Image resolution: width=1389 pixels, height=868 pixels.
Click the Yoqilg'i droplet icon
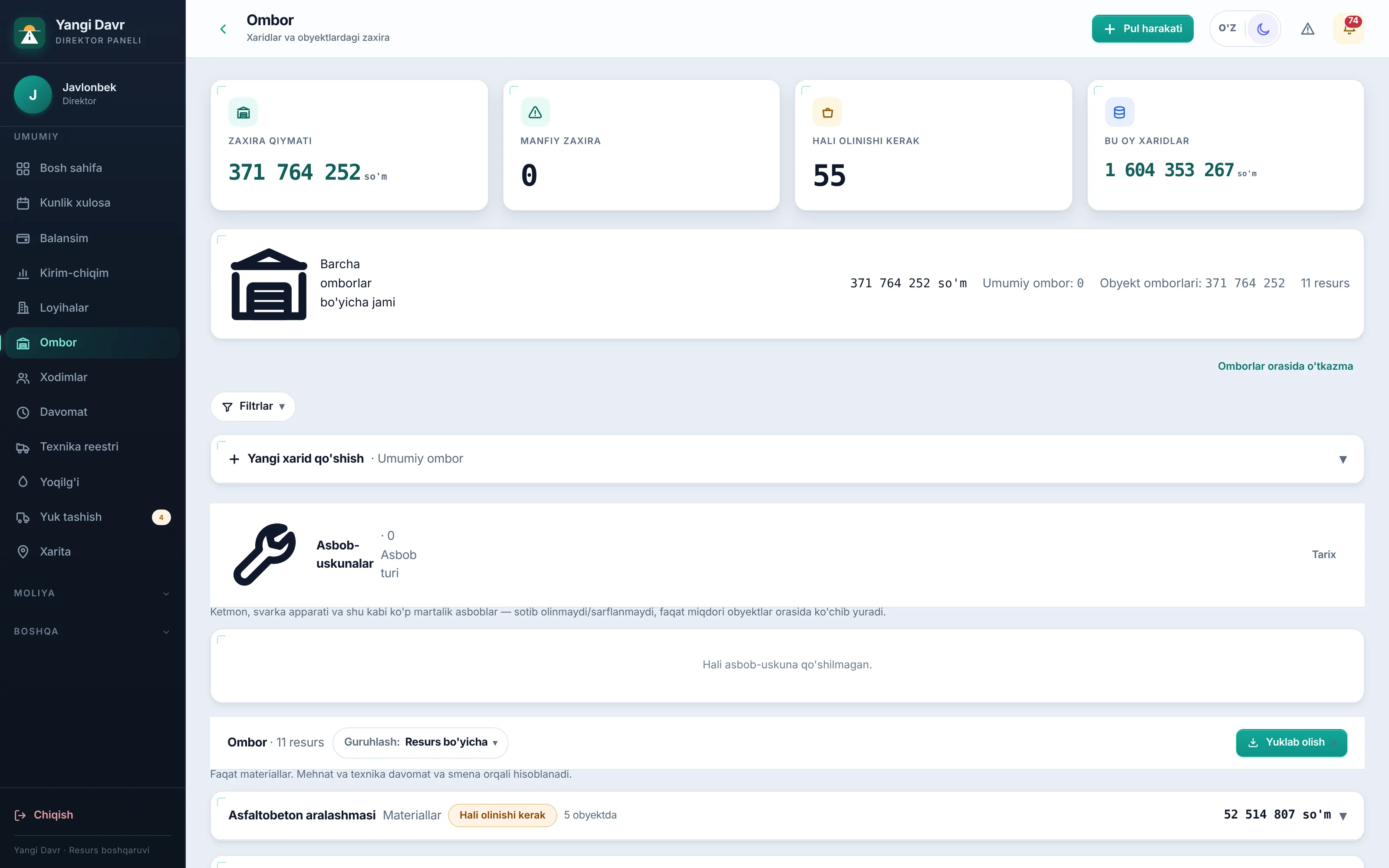[23, 482]
